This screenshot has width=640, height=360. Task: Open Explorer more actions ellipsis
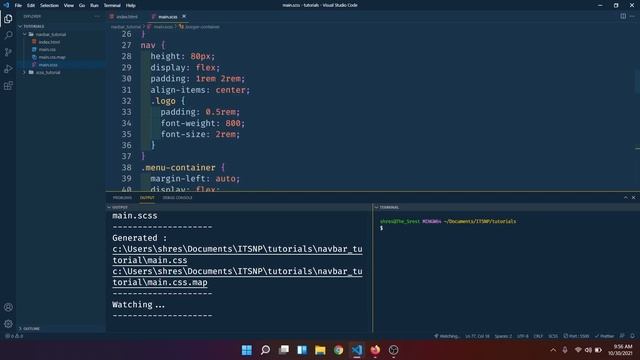point(97,16)
